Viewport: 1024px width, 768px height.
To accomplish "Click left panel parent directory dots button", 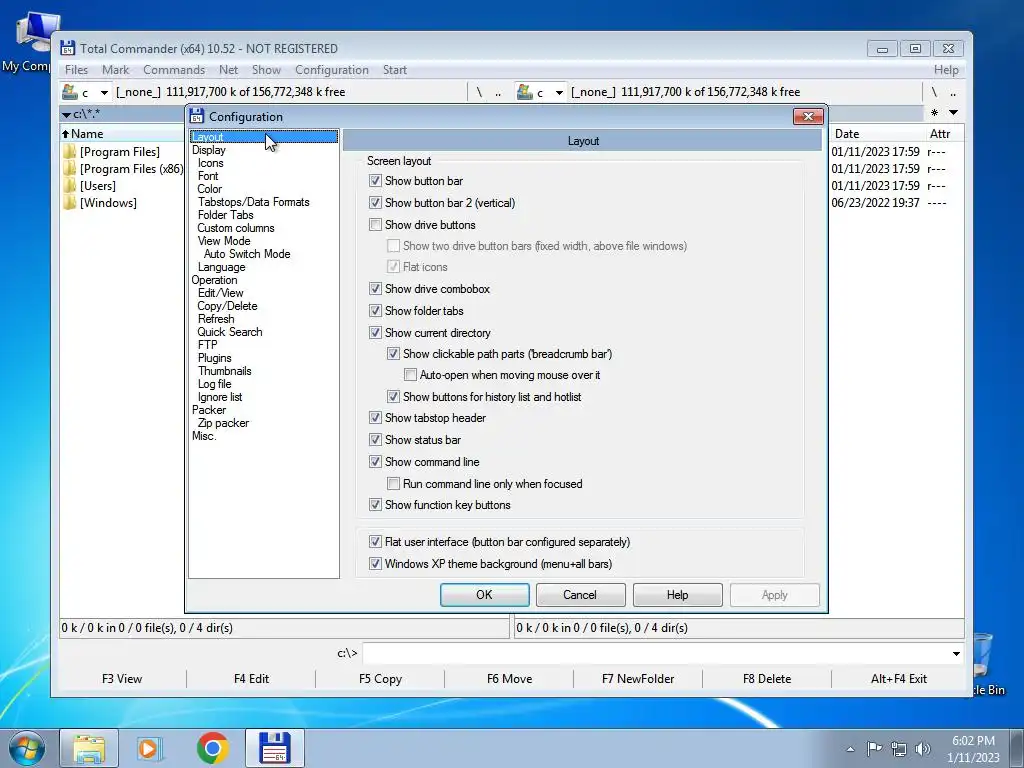I will click(x=498, y=92).
